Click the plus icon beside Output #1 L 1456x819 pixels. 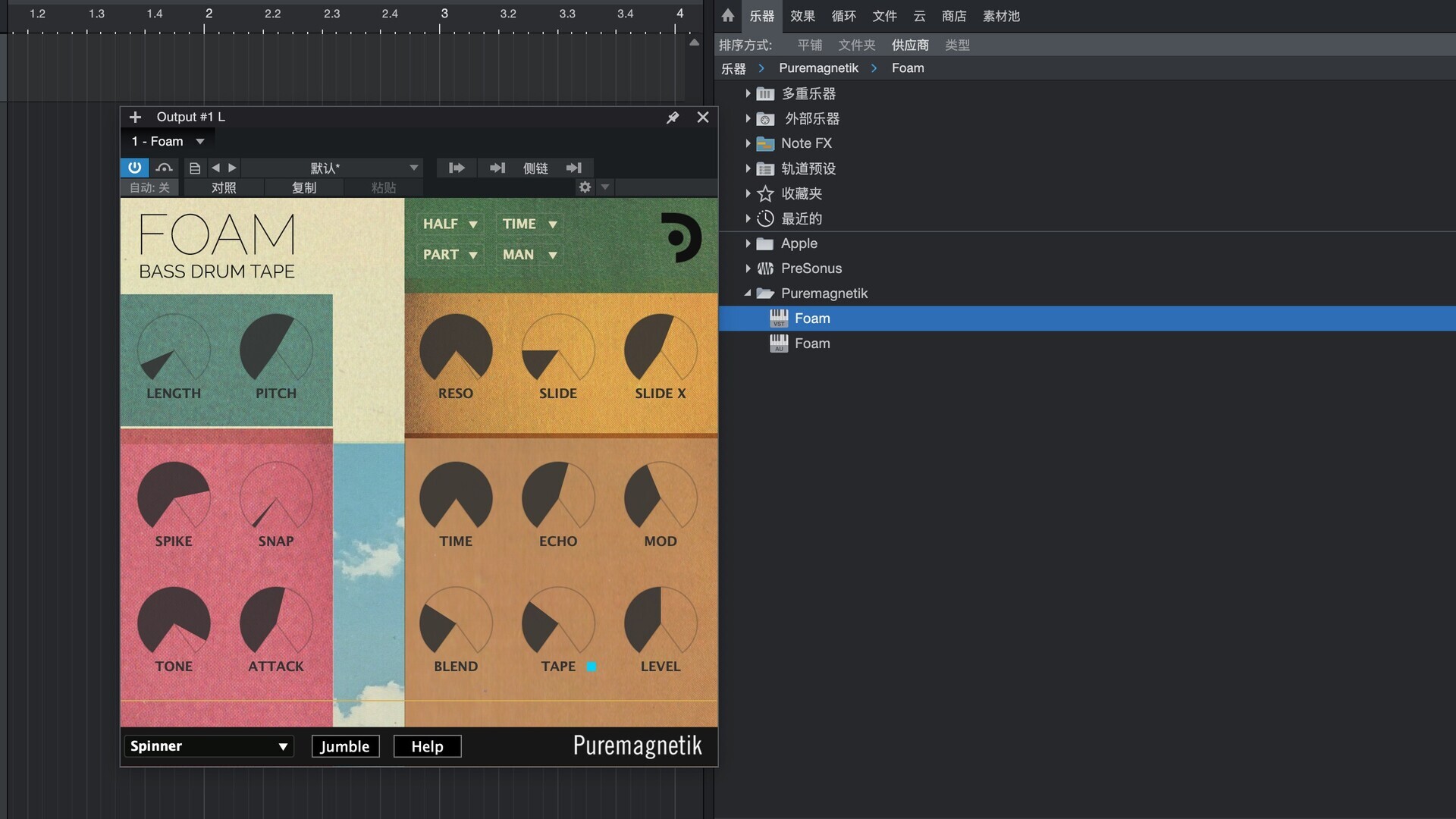click(135, 117)
